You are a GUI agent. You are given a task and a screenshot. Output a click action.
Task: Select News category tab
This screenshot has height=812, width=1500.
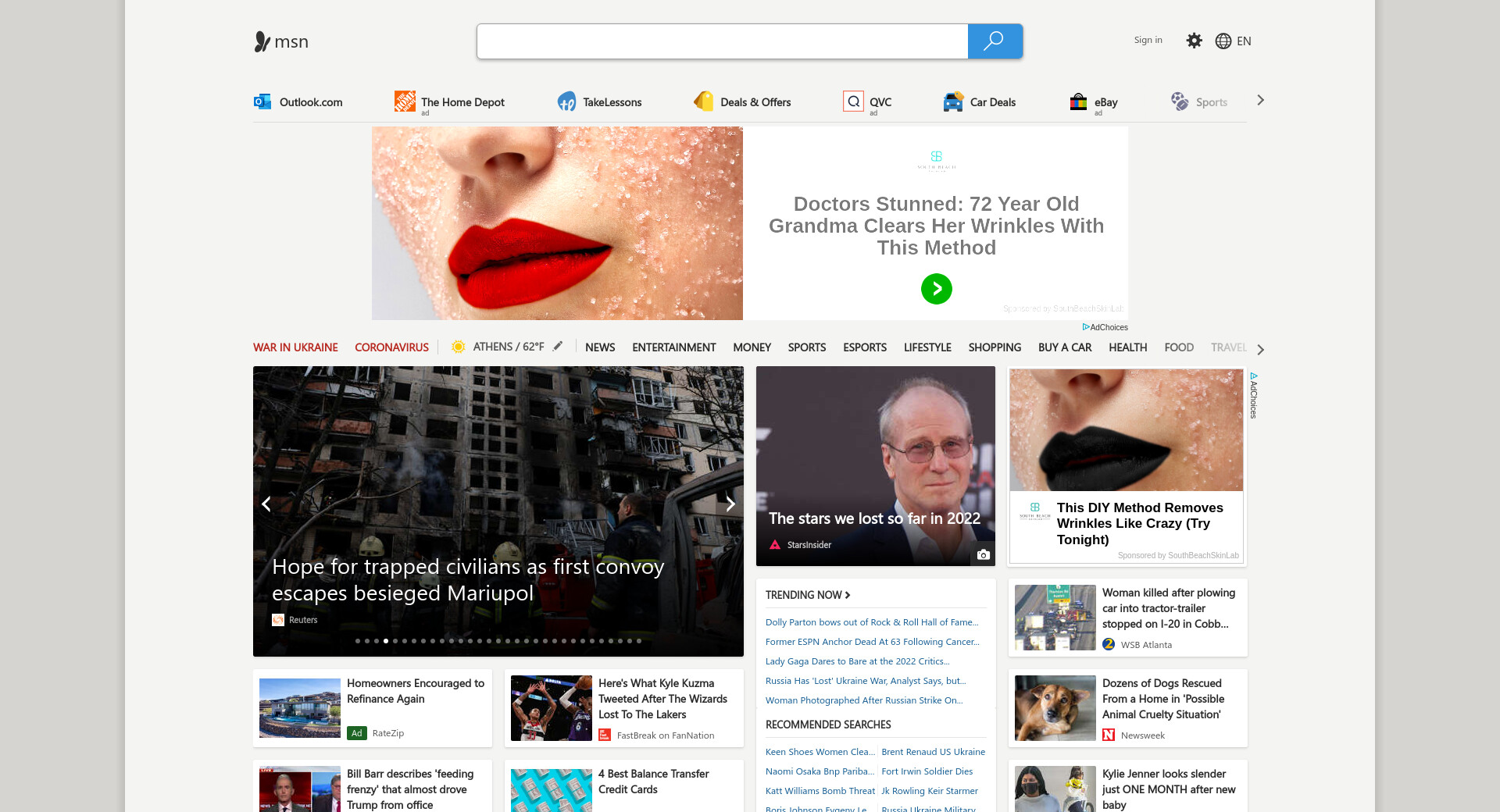pyautogui.click(x=600, y=347)
